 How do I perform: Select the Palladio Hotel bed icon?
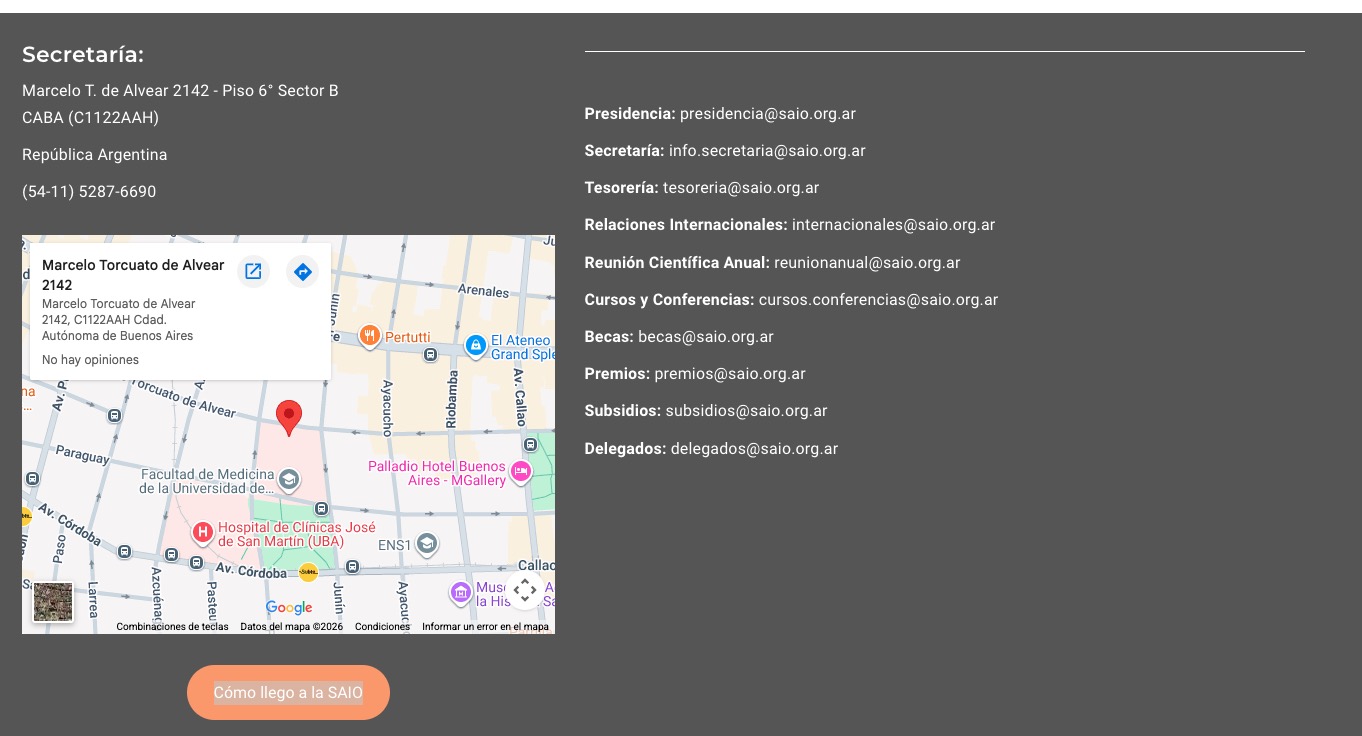[x=520, y=472]
